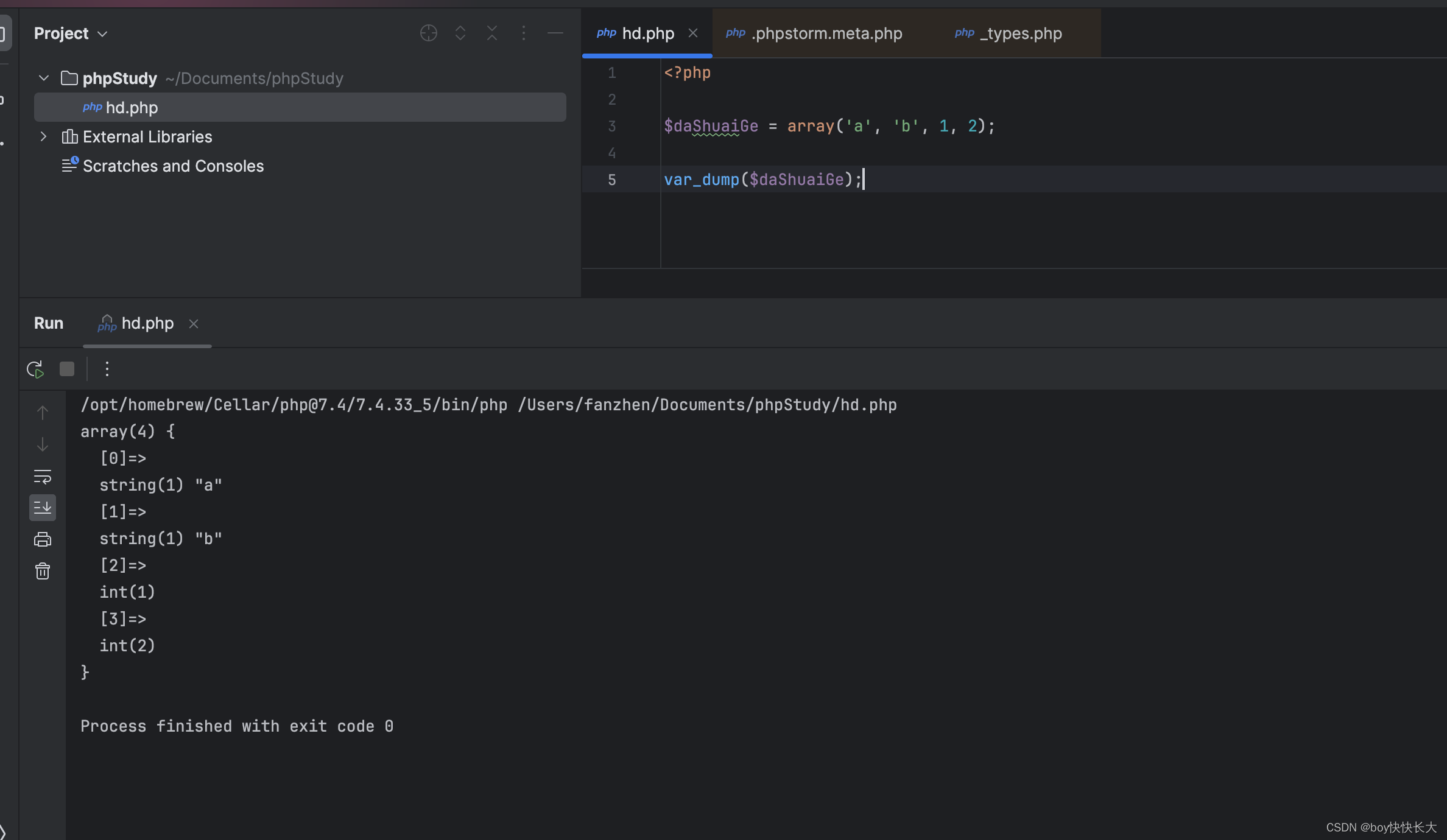The image size is (1447, 840).
Task: Click Collapse All in Project panel
Action: point(492,33)
